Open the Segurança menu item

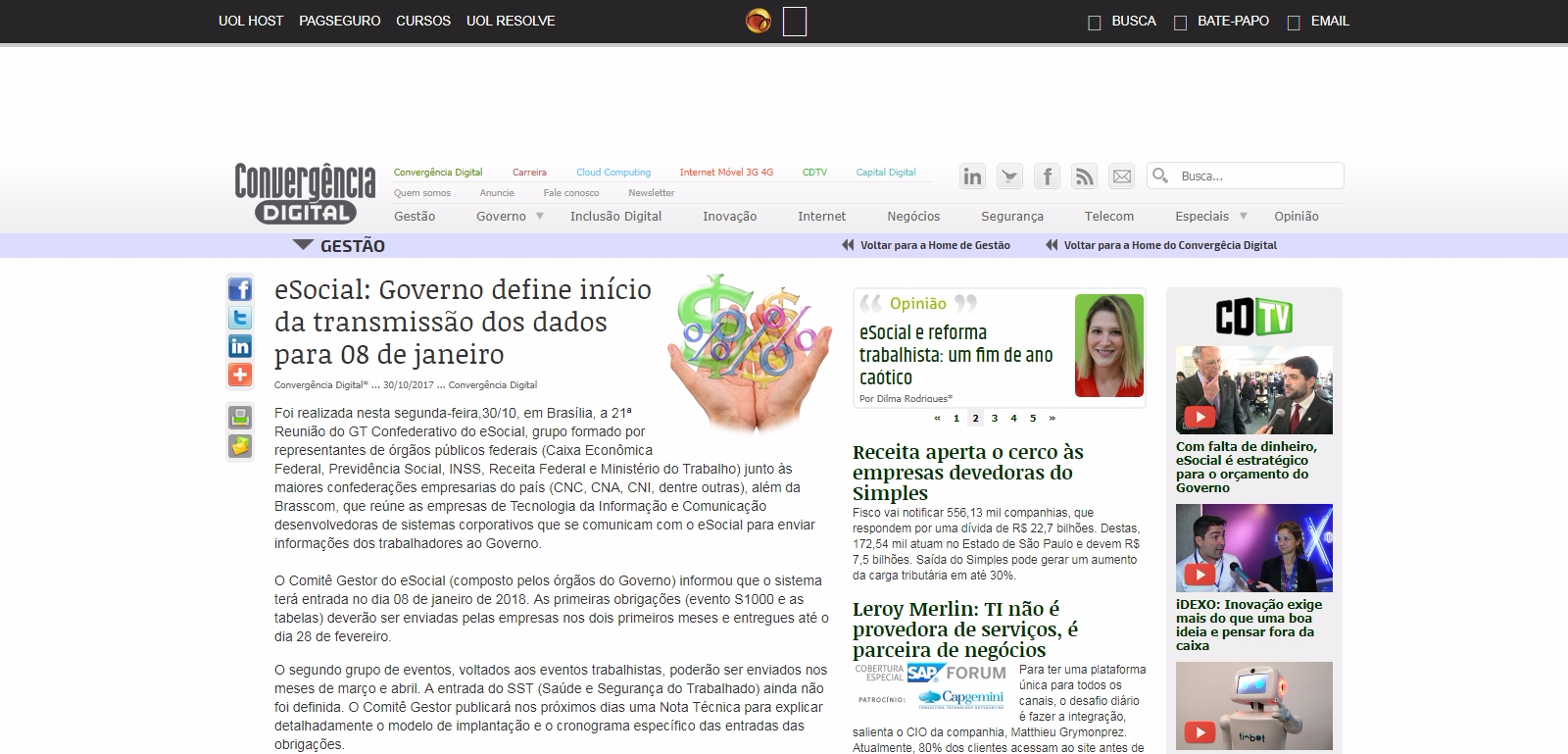click(1012, 216)
